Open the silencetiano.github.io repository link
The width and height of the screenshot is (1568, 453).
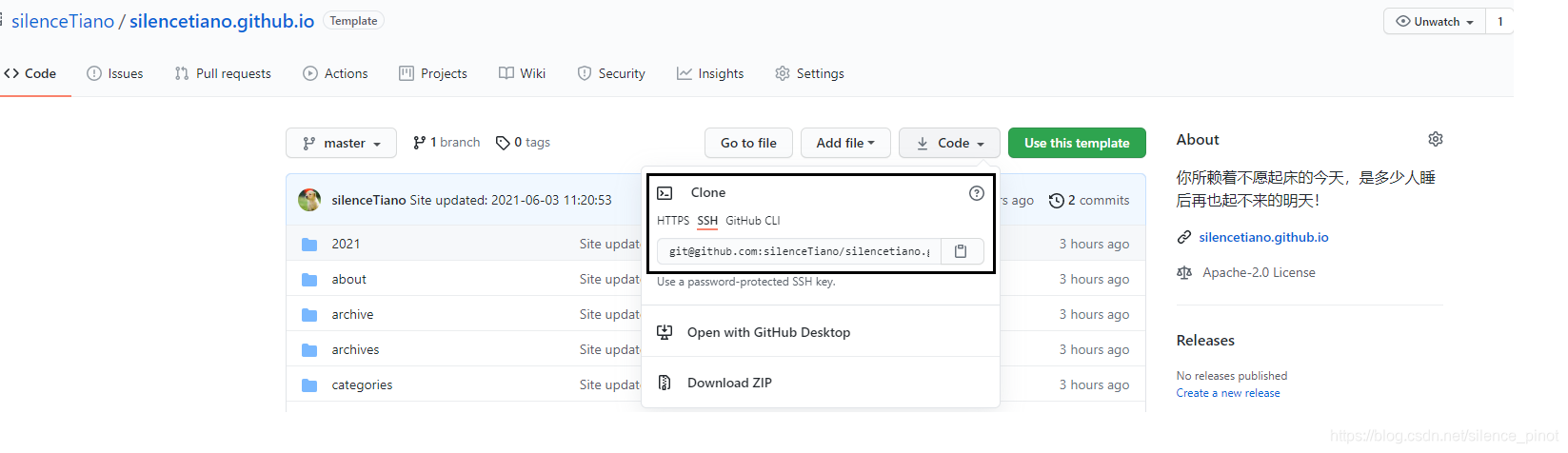point(222,21)
